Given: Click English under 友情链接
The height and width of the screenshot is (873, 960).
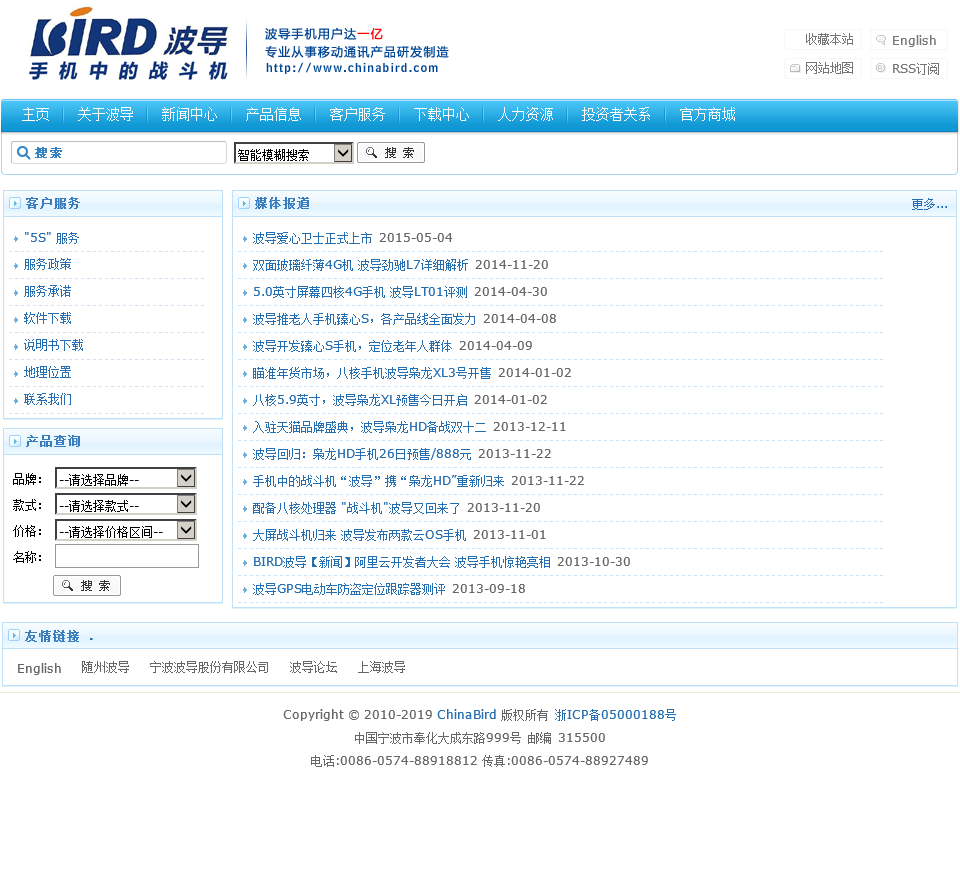Looking at the screenshot, I should (x=39, y=668).
